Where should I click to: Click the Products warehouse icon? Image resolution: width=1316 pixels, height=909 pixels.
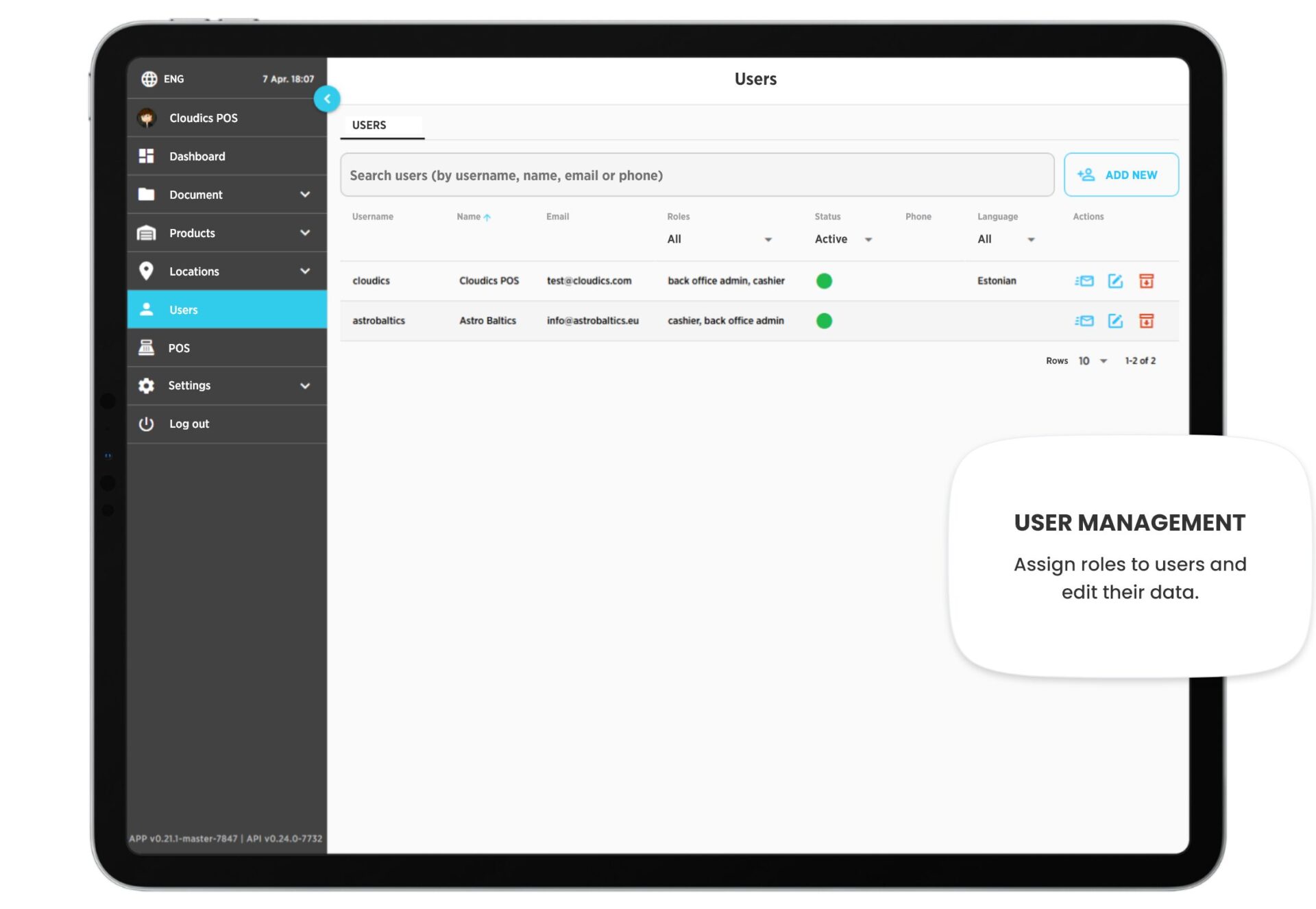(x=146, y=233)
